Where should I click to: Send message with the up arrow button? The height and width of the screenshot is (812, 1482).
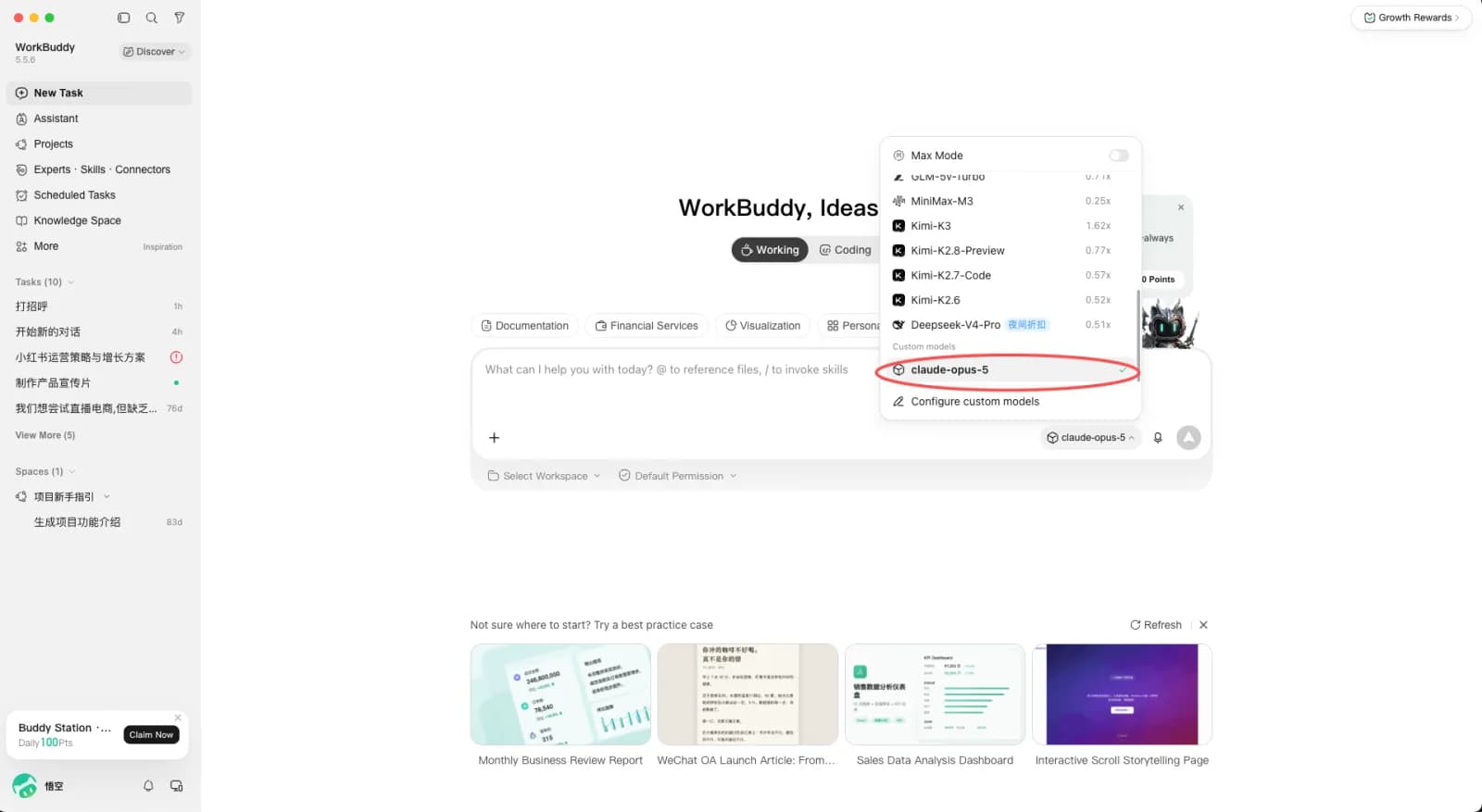[1188, 438]
